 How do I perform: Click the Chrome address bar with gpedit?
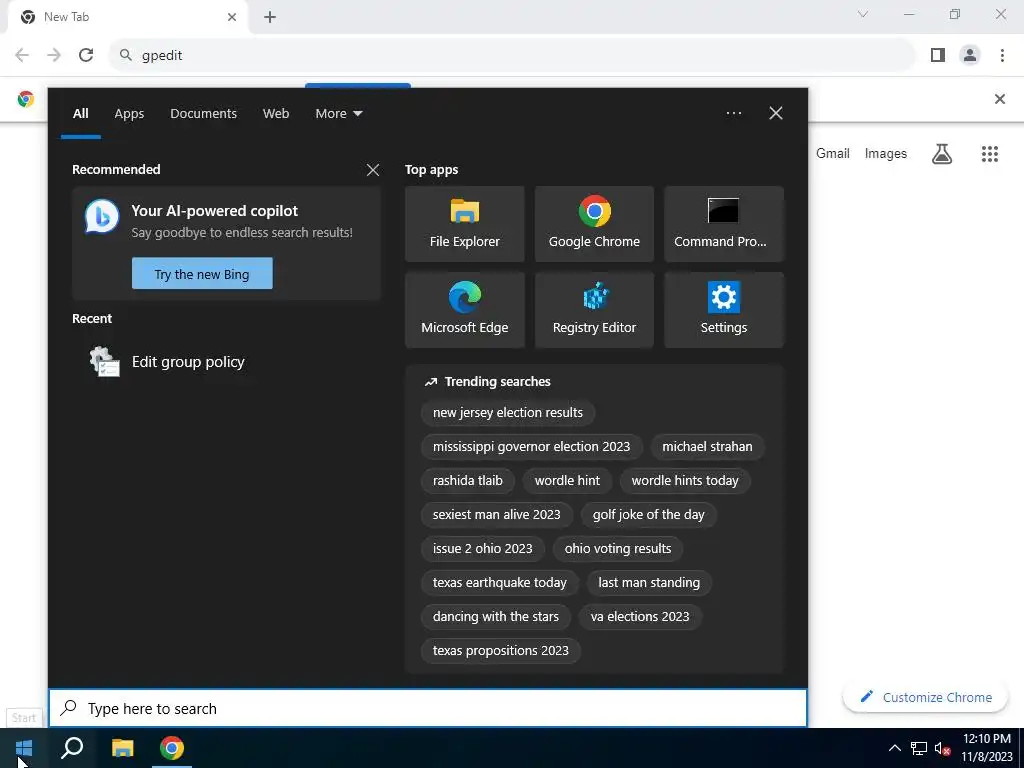[x=513, y=55]
